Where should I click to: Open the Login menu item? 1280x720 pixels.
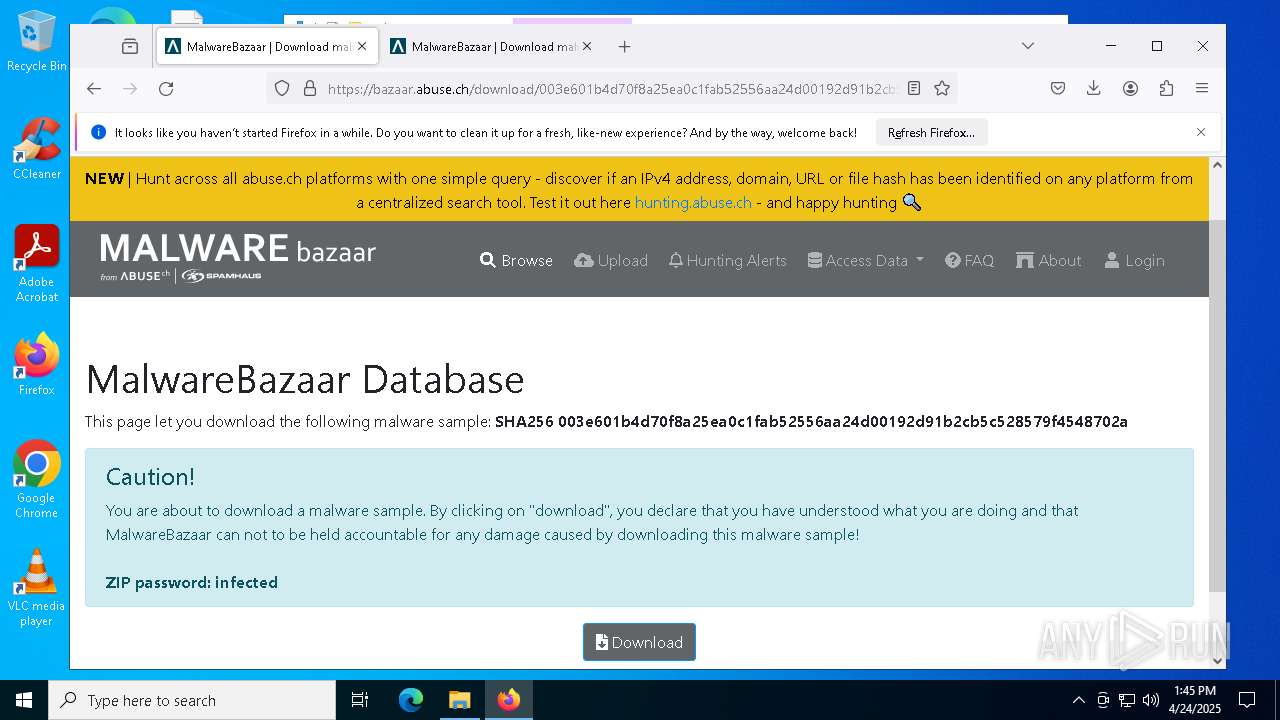pyautogui.click(x=1135, y=260)
